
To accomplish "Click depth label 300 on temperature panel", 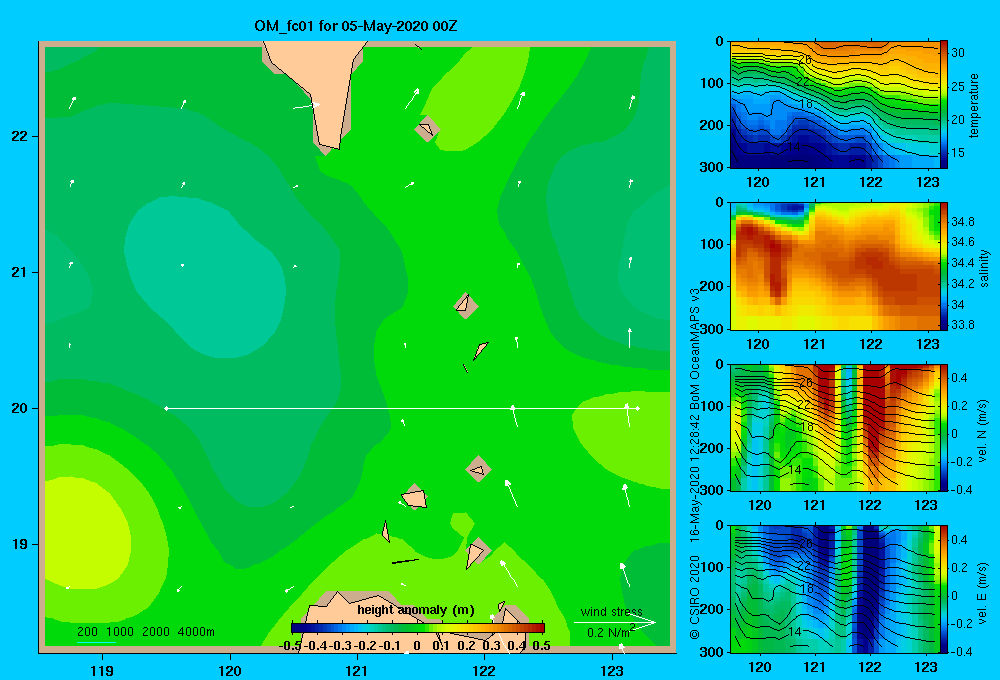I will point(712,167).
